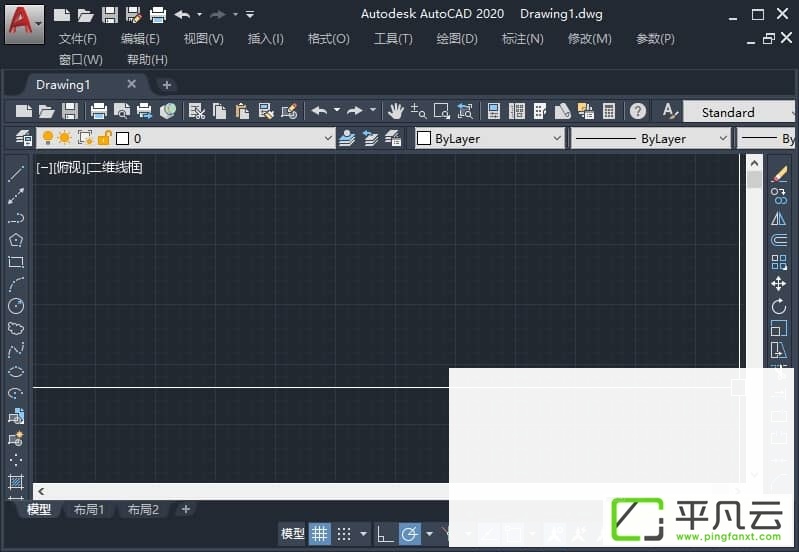799x552 pixels.
Task: Open the ByLayer color dropdown
Action: click(490, 138)
